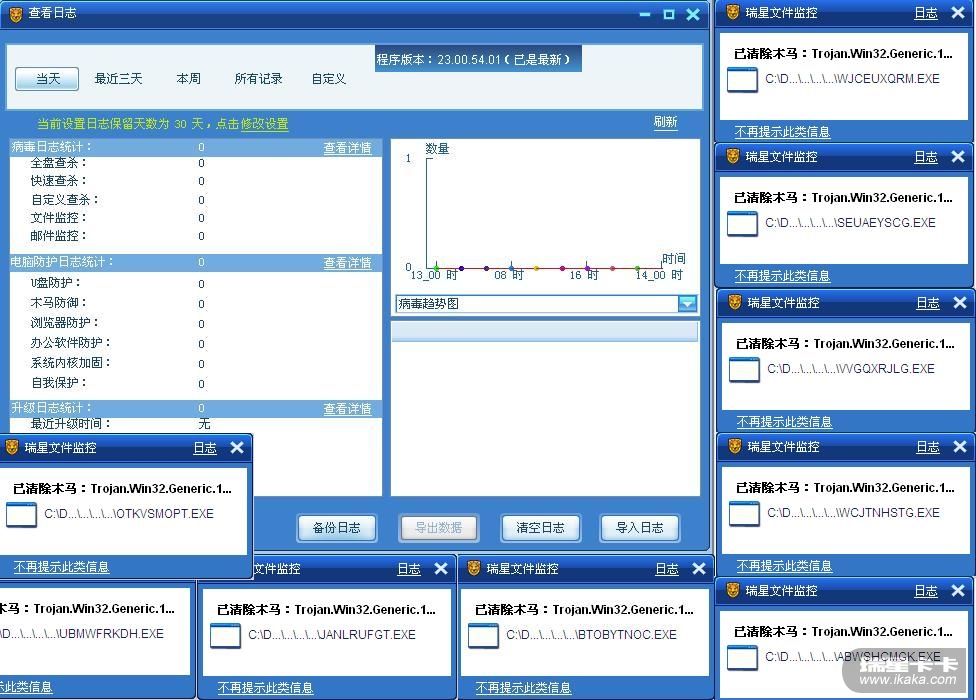
Task: Open 日志 link in OTKVSMOPT.EXE popup
Action: [205, 448]
